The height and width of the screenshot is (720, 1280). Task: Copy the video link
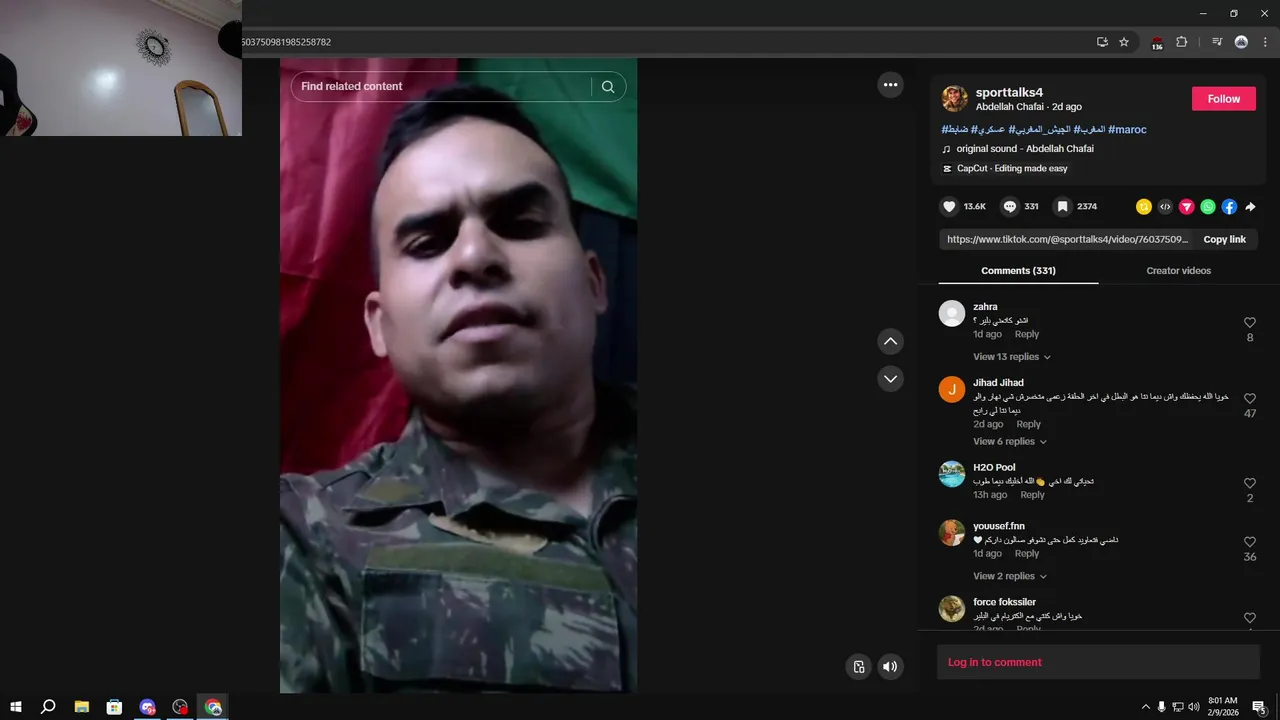point(1224,240)
